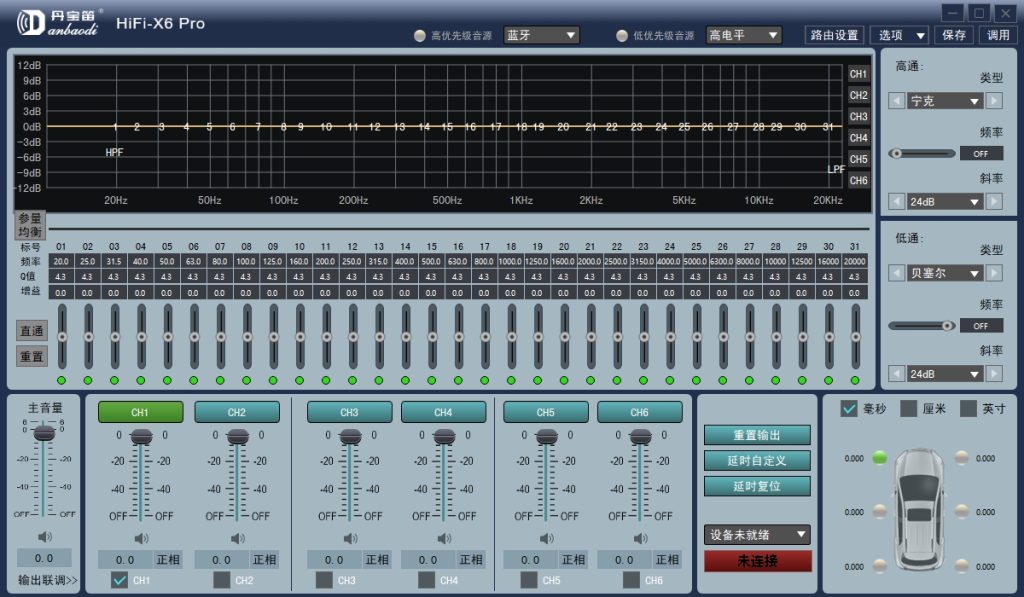Click next arrow for 高通 斜率
1024x597 pixels.
point(994,201)
